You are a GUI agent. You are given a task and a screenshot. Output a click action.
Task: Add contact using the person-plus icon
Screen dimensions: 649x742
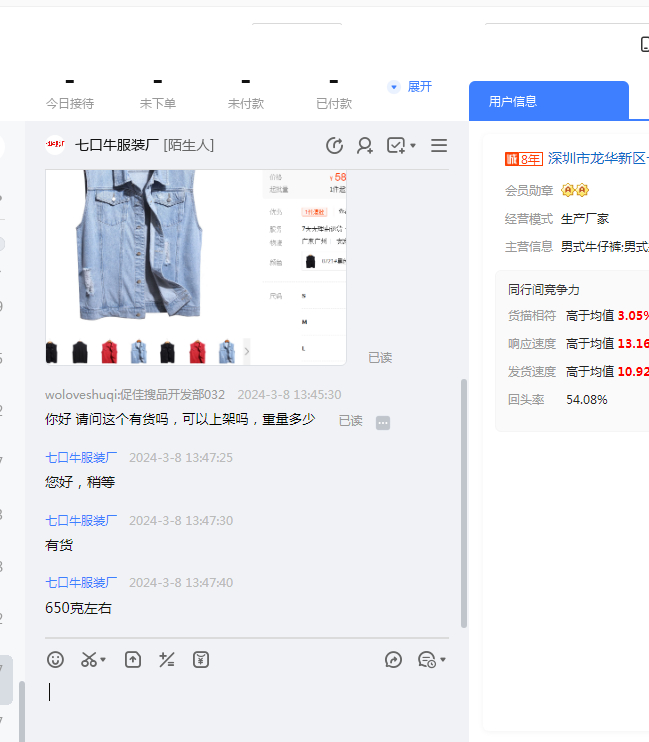point(365,146)
